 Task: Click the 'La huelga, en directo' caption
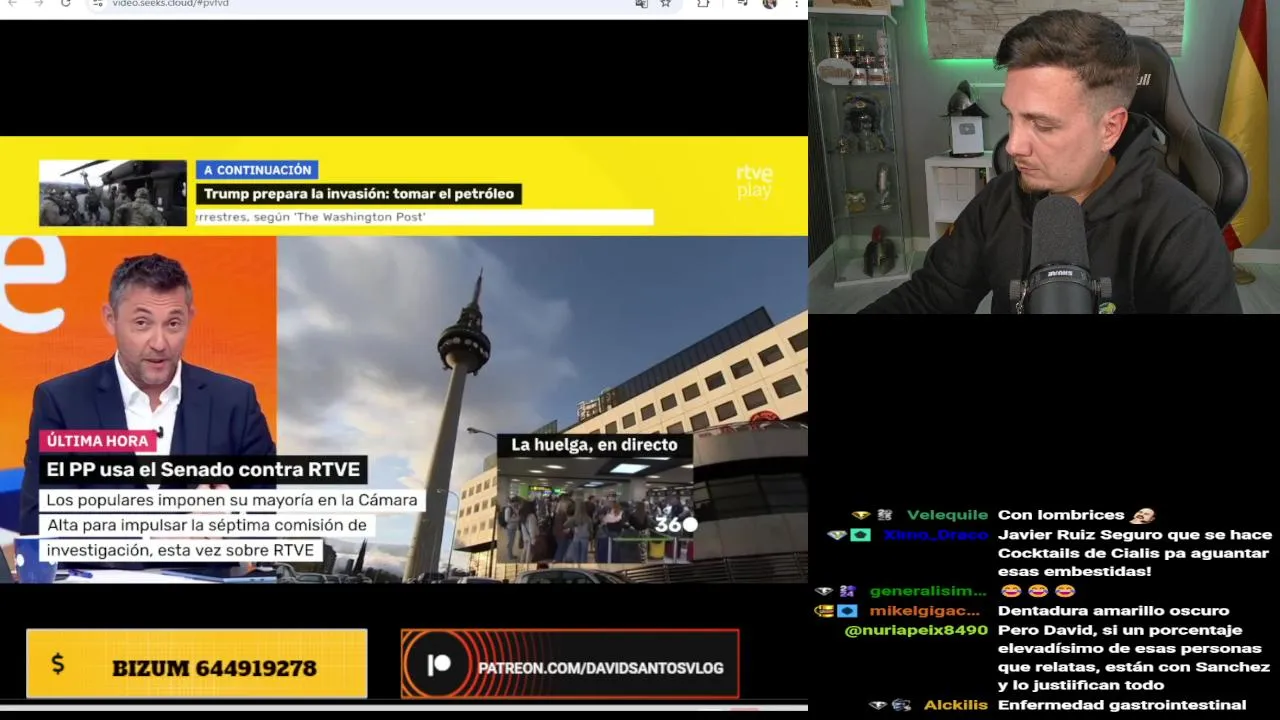(x=594, y=445)
